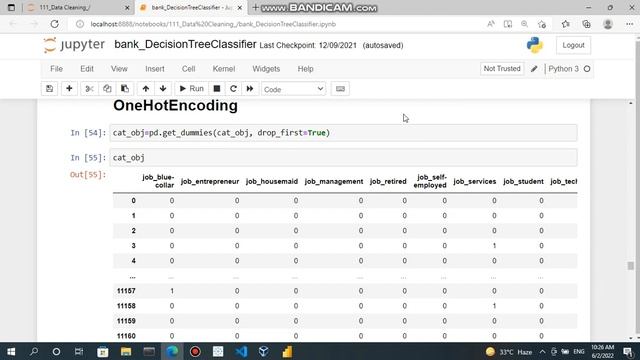Click the OneHotEncoding heading

click(176, 105)
